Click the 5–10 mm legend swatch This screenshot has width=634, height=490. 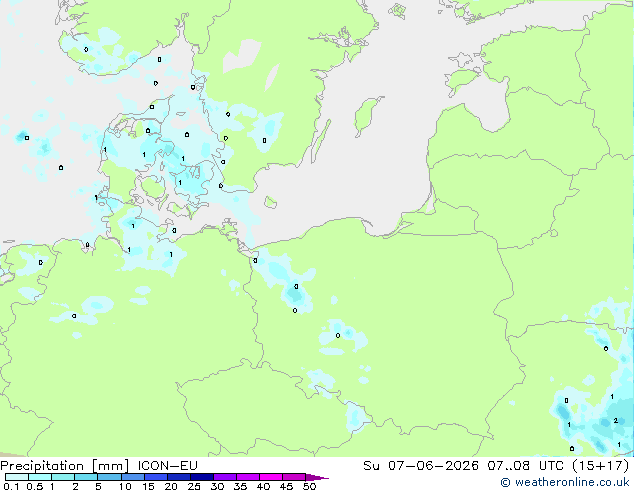point(109,477)
